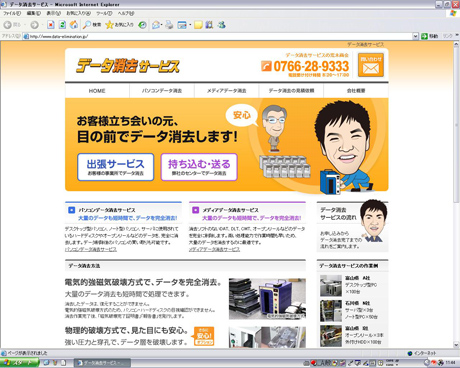Stop page loading with red X icon
The height and width of the screenshot is (368, 460).
point(50,25)
